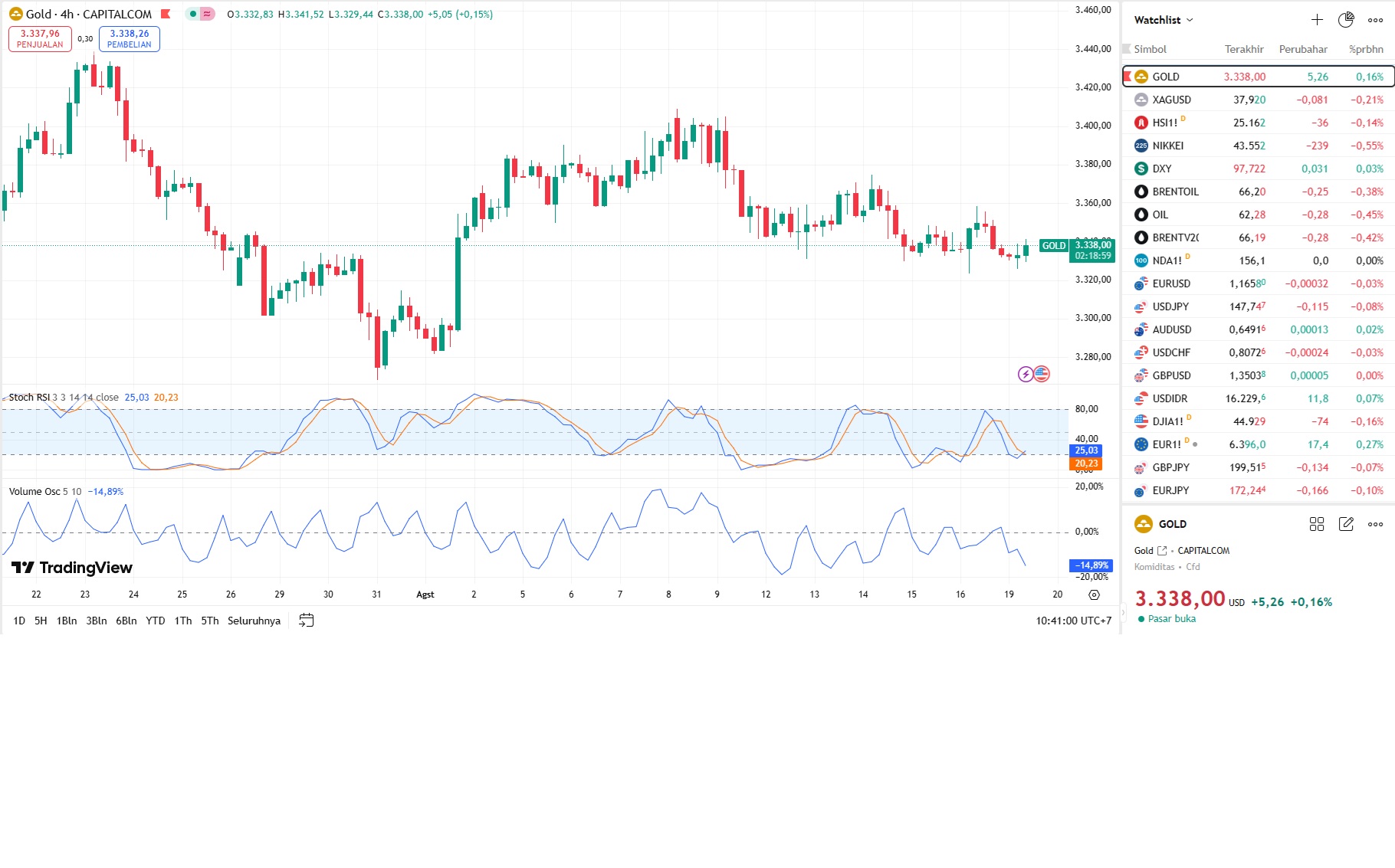Click the blue PEMBELIAN buy button
The width and height of the screenshot is (1395, 868).
130,39
